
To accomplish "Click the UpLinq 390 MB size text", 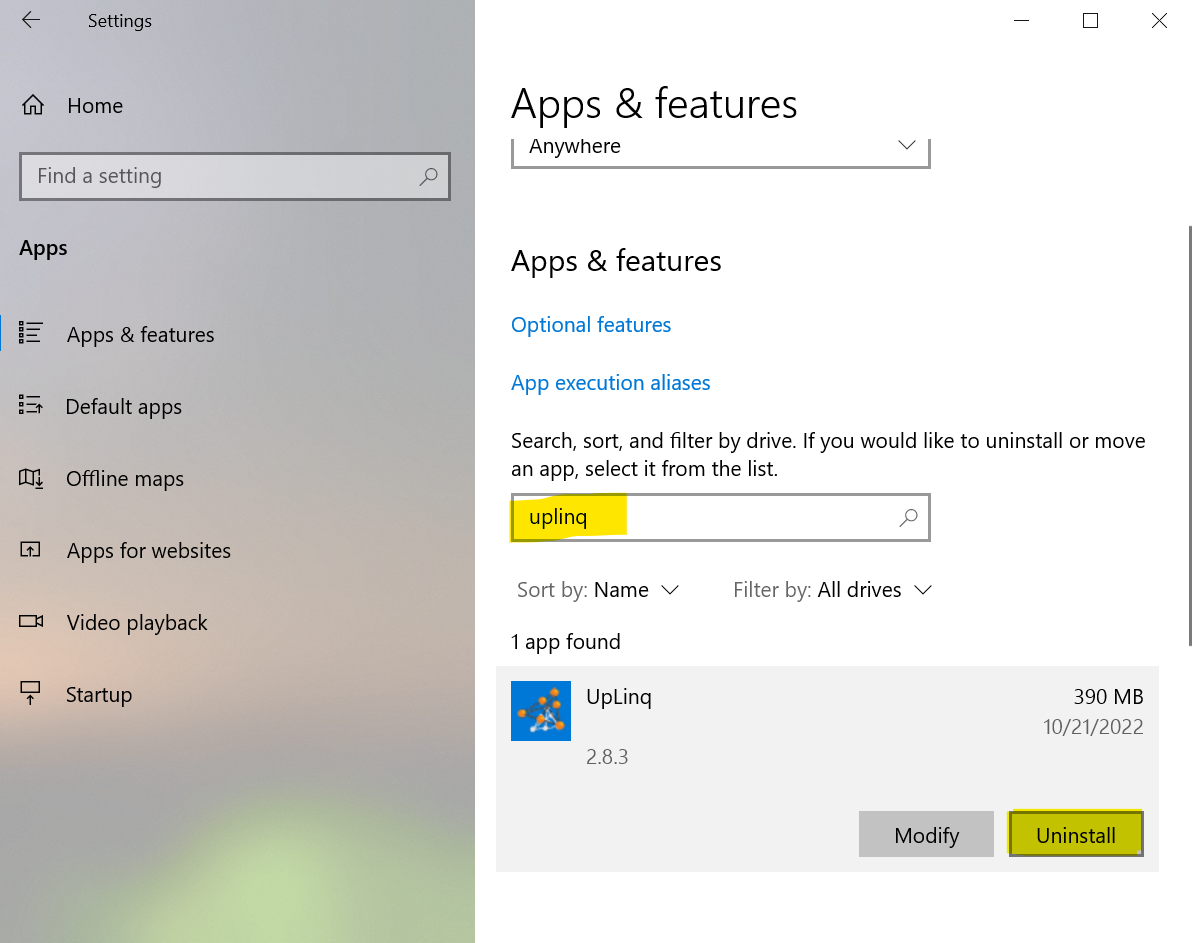I will (1108, 697).
